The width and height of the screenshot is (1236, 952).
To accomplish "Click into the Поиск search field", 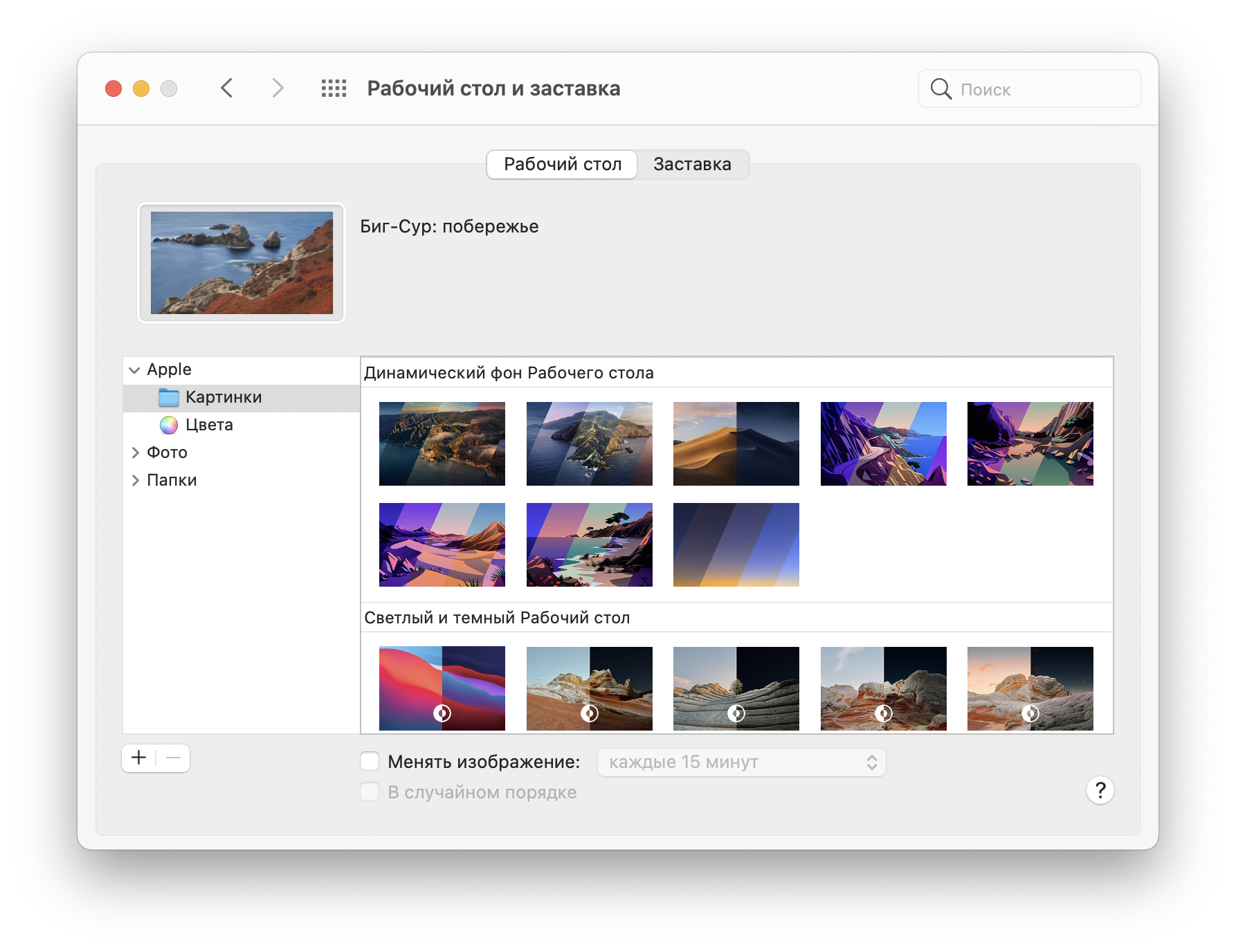I will (x=1029, y=89).
